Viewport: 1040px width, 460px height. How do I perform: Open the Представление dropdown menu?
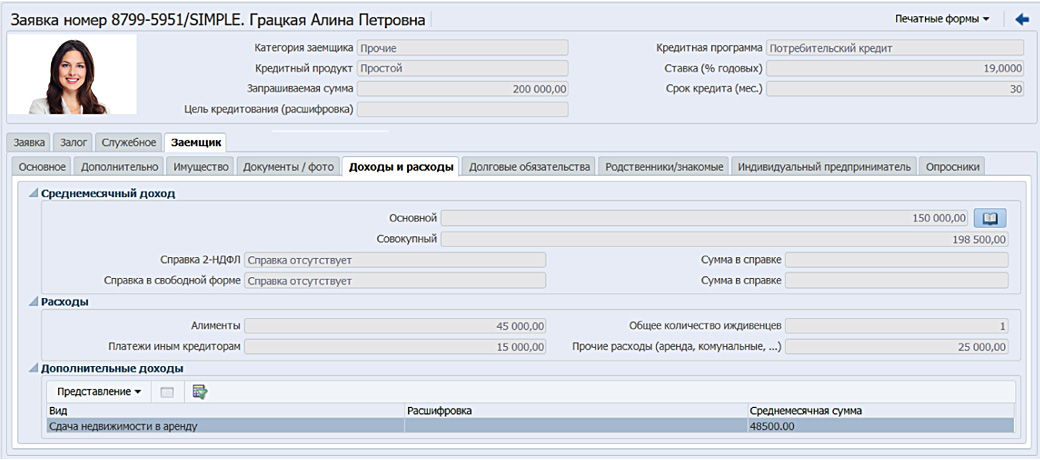coord(98,392)
